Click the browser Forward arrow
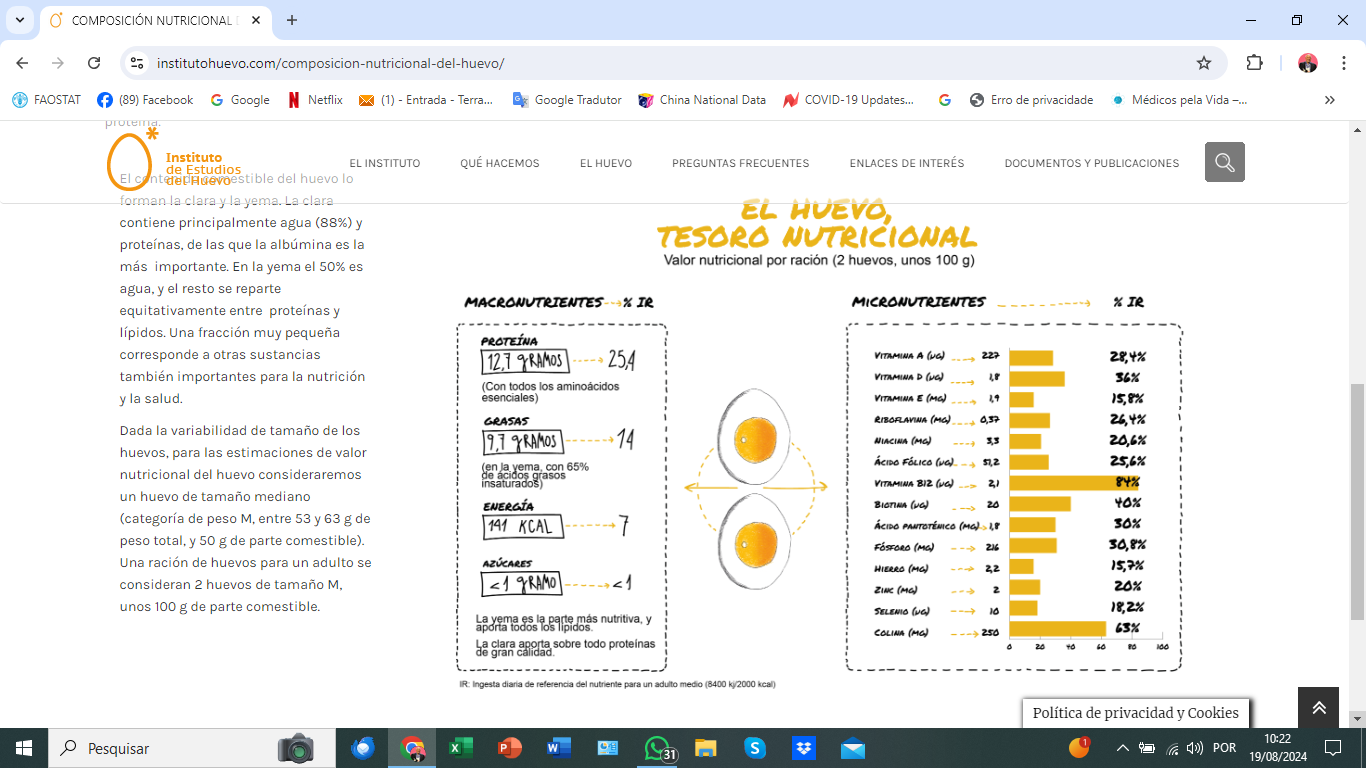 [x=58, y=63]
